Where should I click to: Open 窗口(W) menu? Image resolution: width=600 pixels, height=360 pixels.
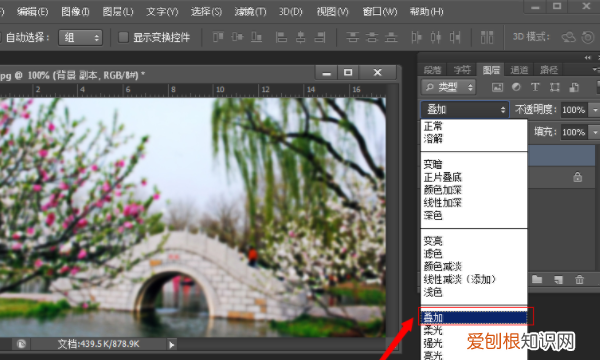pos(380,11)
